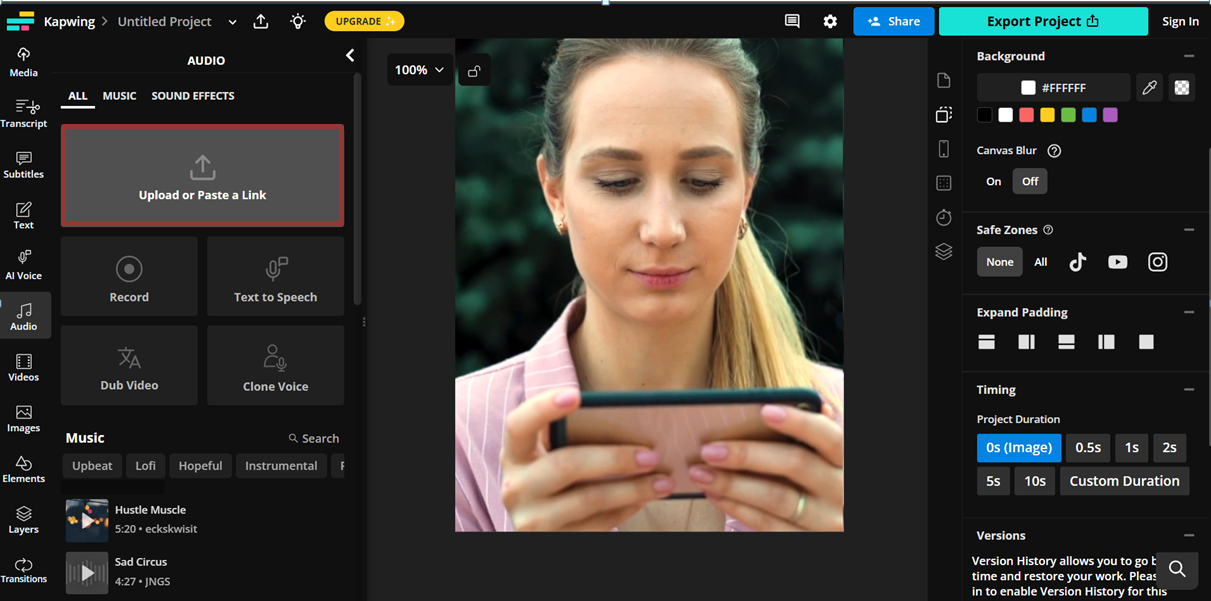This screenshot has width=1211, height=601.
Task: Show the TikTok safe zone
Action: tap(1077, 262)
